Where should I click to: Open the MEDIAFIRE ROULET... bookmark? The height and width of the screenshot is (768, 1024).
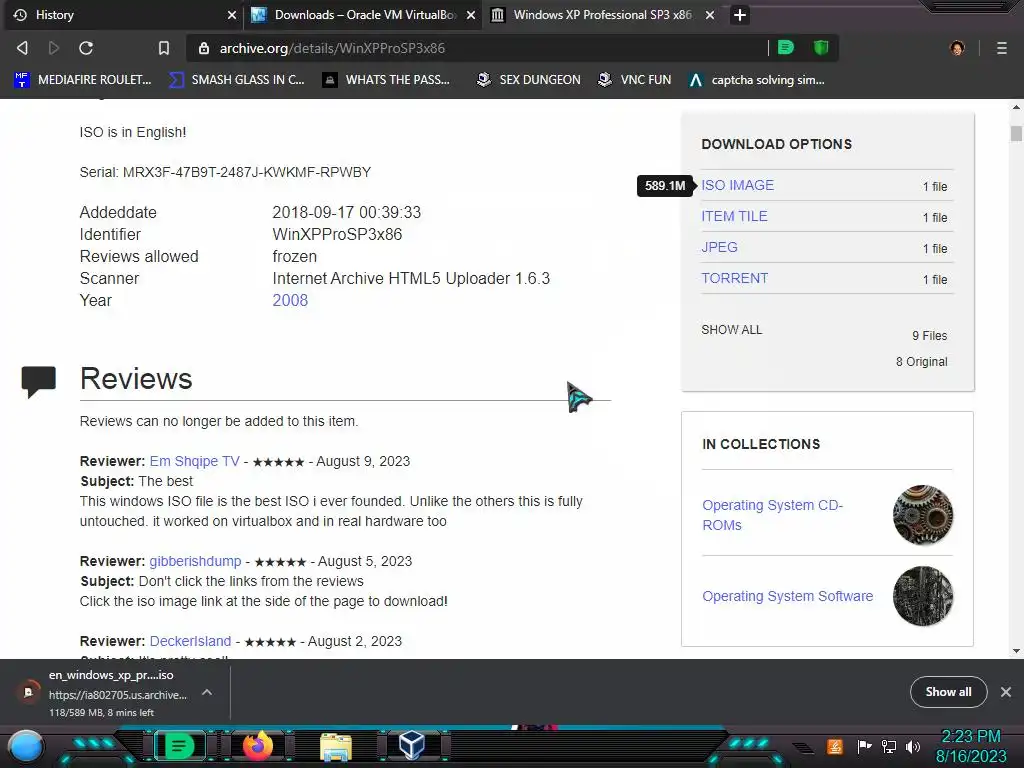(83, 80)
